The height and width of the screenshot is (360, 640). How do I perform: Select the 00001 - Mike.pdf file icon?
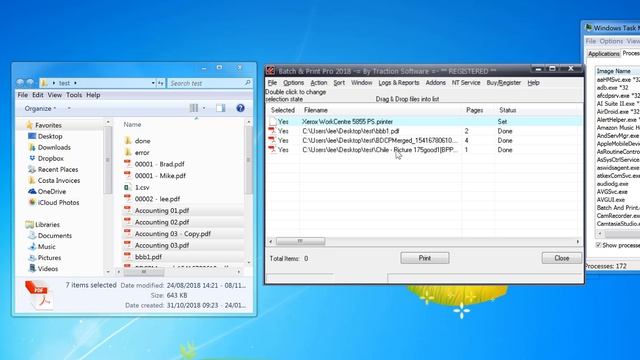coord(128,176)
